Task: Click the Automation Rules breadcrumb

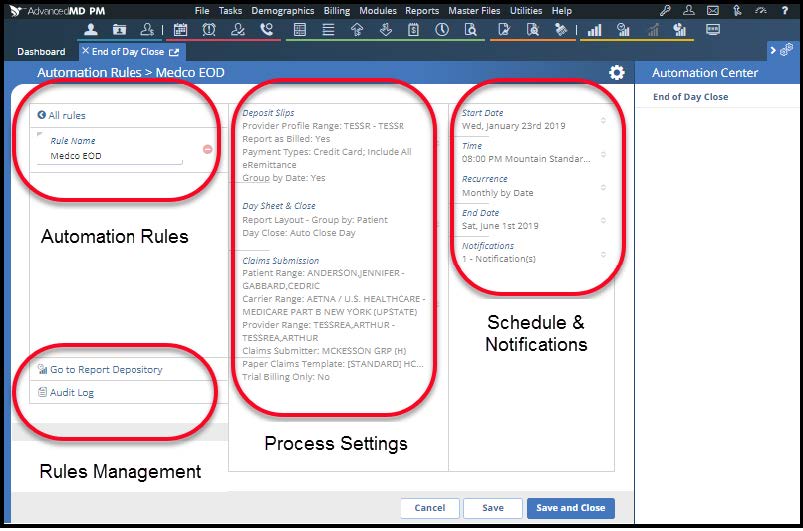Action: 89,73
